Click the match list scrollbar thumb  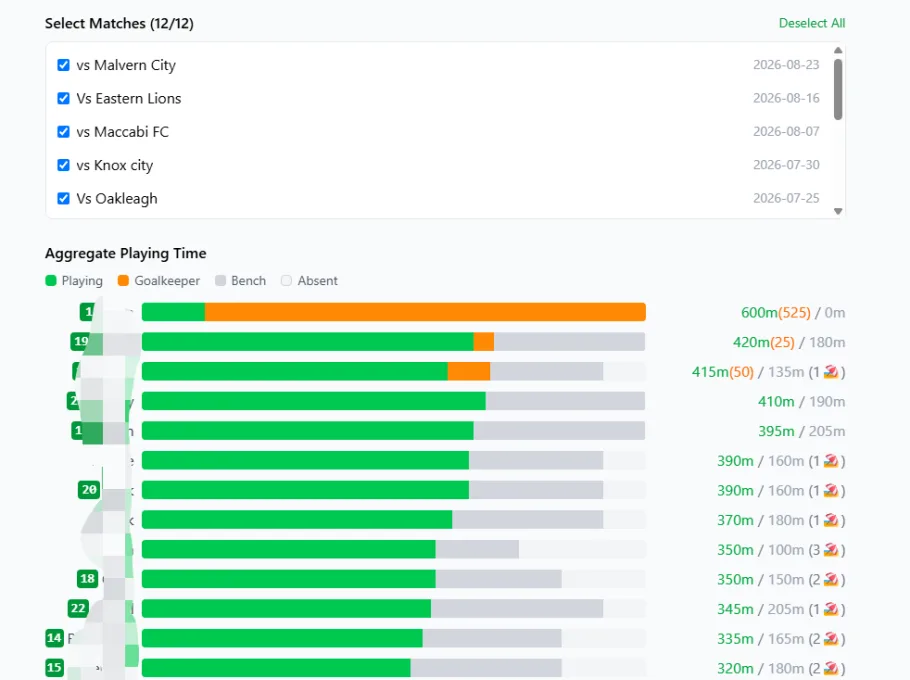pos(837,89)
